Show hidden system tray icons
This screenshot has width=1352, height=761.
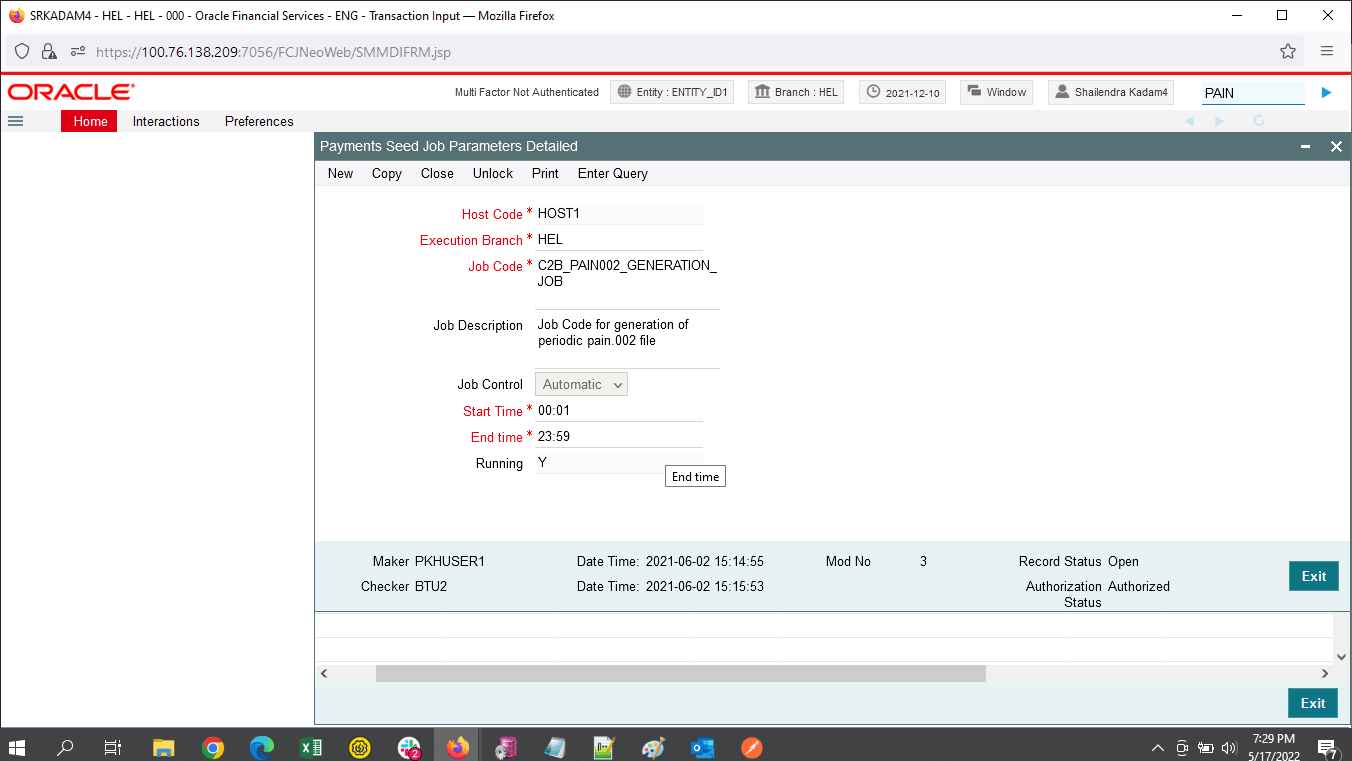tap(1158, 747)
